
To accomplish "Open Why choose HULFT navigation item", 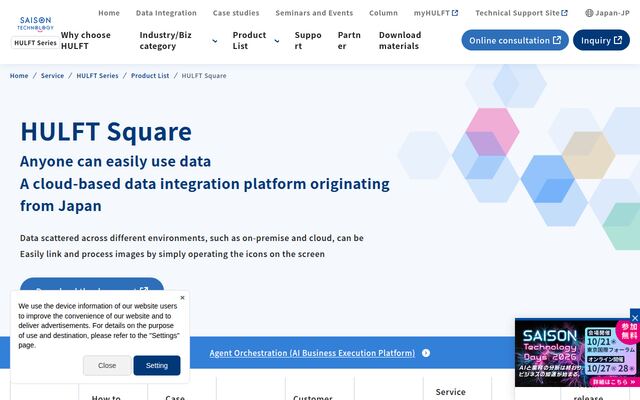I will (x=86, y=40).
